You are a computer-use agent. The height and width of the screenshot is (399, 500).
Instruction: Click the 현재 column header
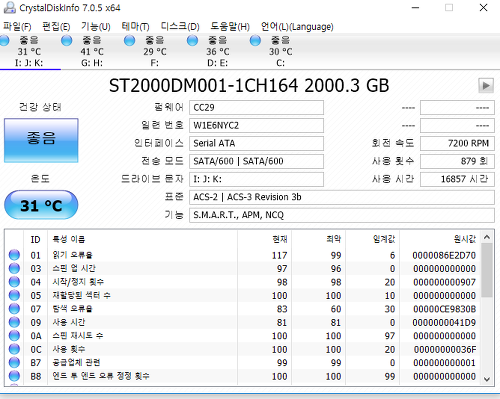tap(265, 239)
